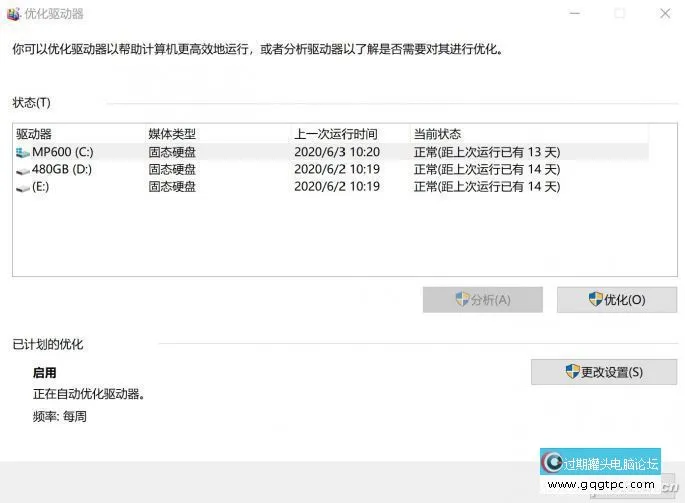Image resolution: width=685 pixels, height=503 pixels.
Task: Click the 频率: 每周 text
Action: (60, 416)
